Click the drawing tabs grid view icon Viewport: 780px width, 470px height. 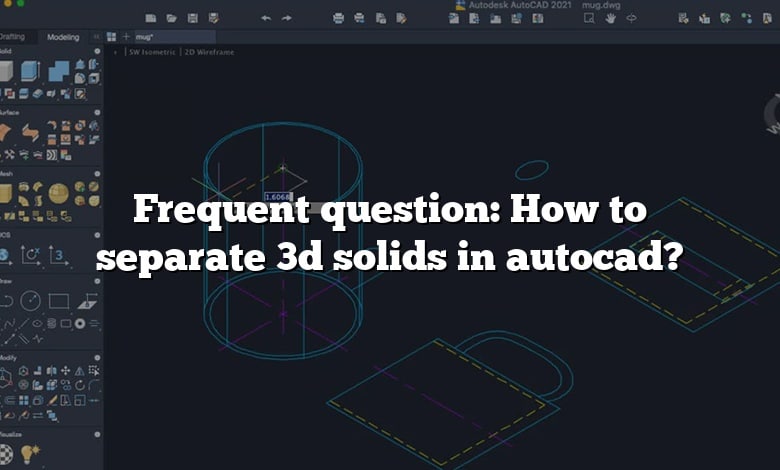[111, 37]
